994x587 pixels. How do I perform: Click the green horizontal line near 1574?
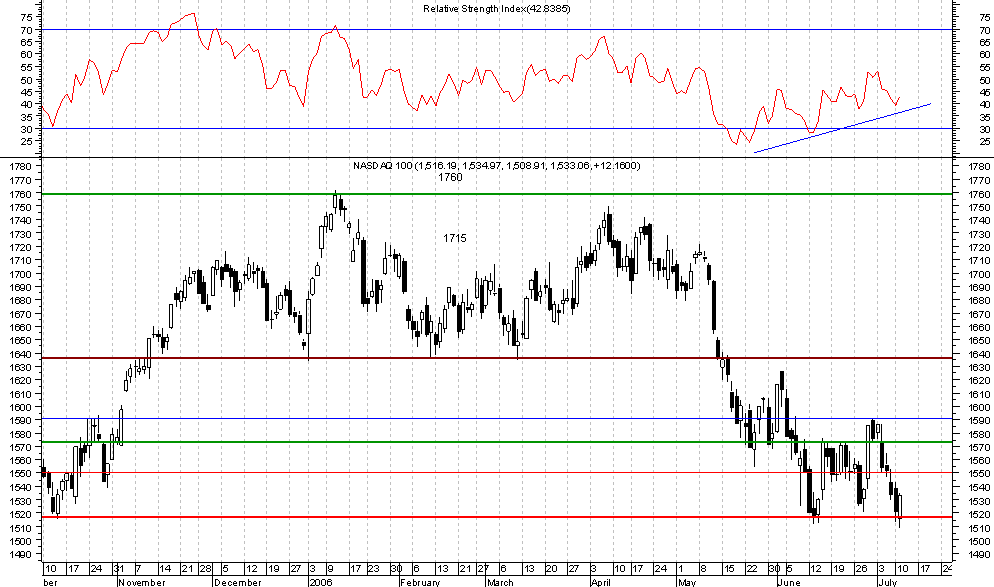(x=496, y=442)
